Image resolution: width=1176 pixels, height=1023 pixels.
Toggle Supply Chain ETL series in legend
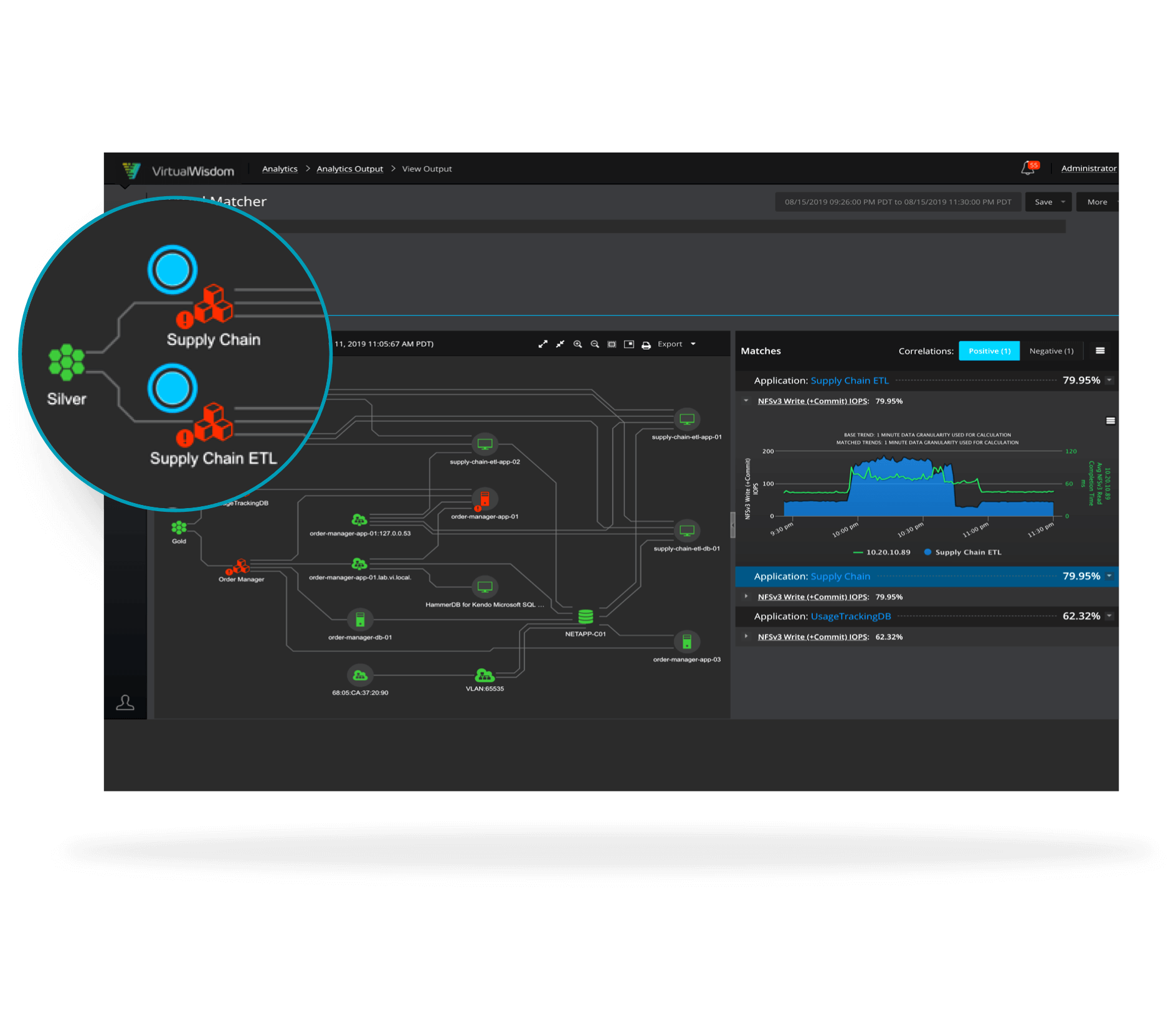[963, 552]
